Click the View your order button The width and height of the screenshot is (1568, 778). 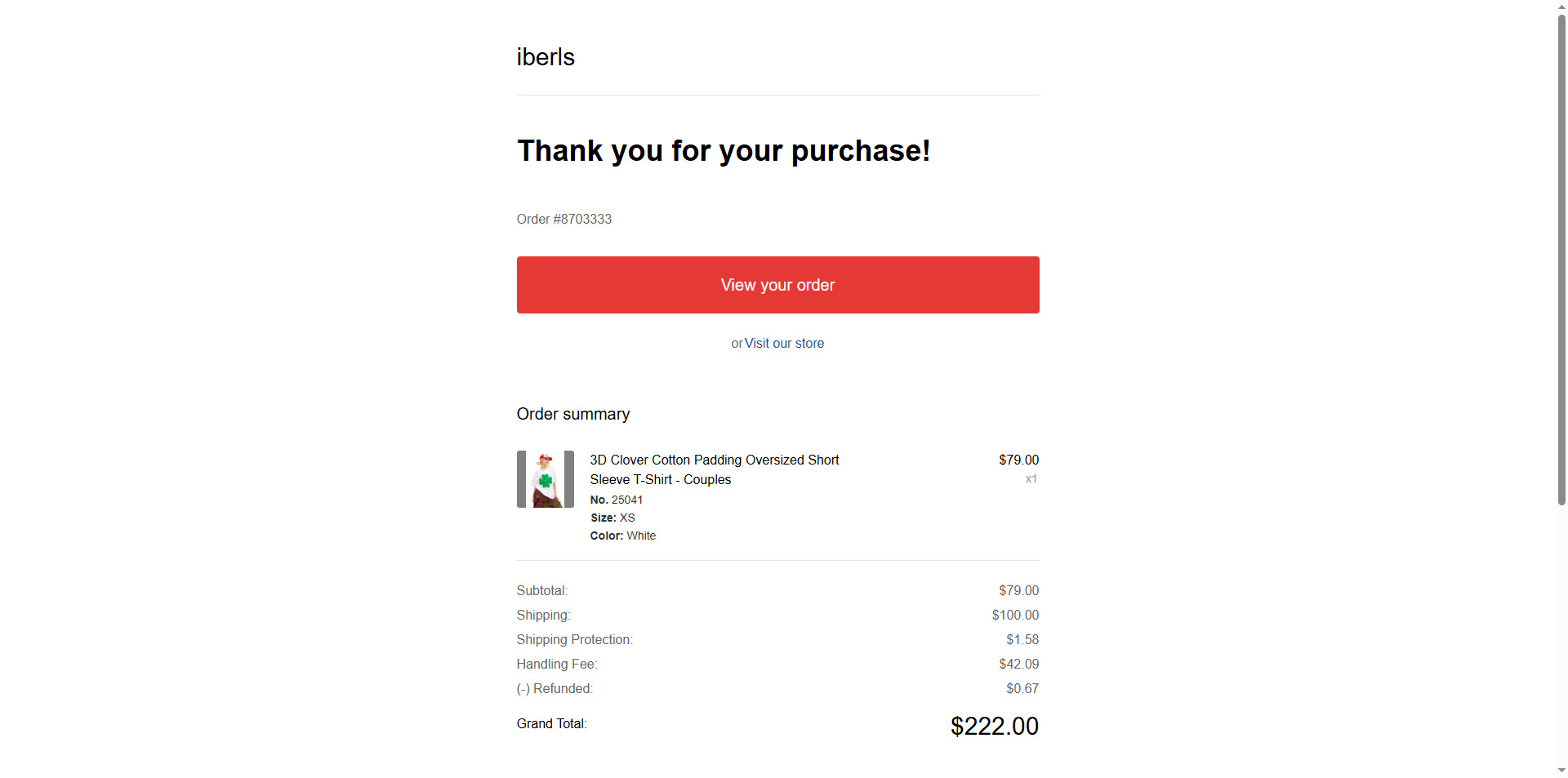pyautogui.click(x=777, y=285)
